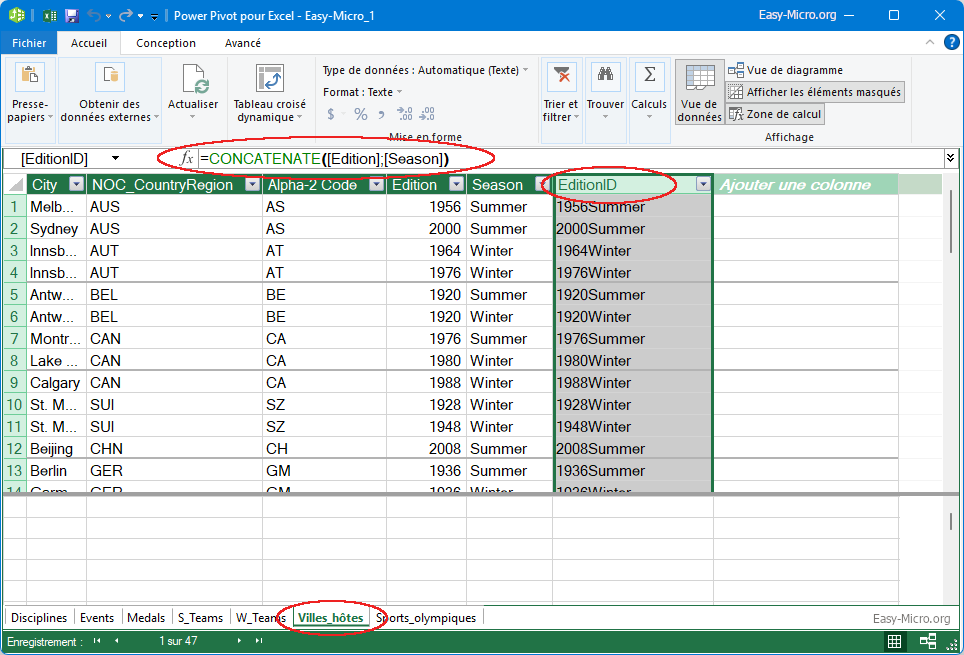The width and height of the screenshot is (964, 655).
Task: Open filter dropdown on Edition column
Action: pyautogui.click(x=456, y=185)
